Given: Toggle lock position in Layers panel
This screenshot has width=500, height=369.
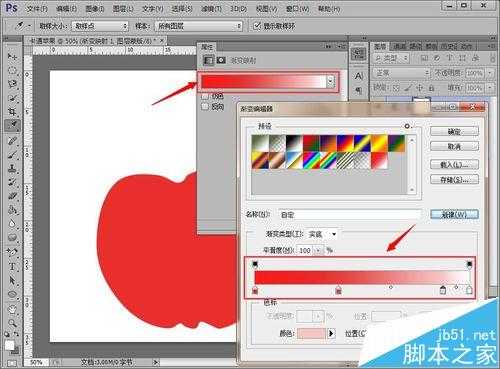Looking at the screenshot, I should tap(419, 88).
